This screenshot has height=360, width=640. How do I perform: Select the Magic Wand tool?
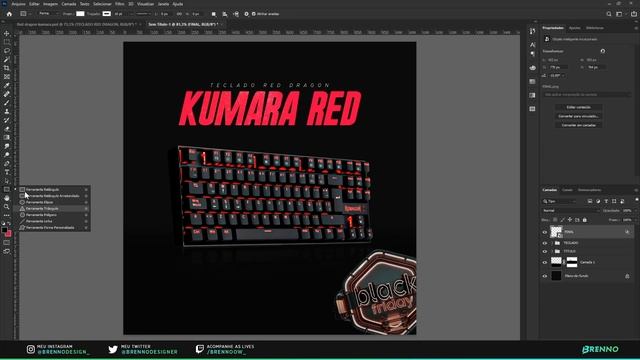[7, 60]
